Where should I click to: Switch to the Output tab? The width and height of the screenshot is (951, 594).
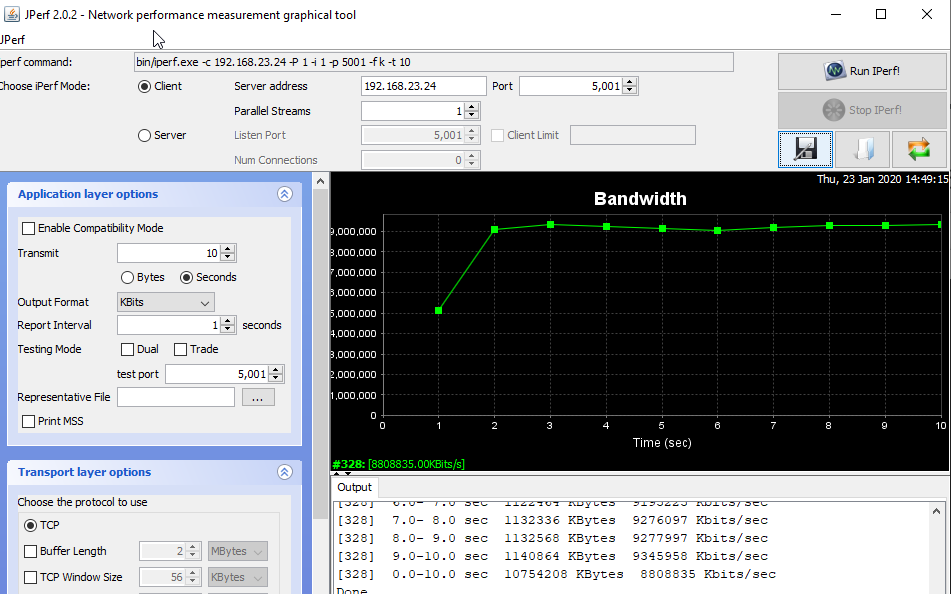[354, 487]
